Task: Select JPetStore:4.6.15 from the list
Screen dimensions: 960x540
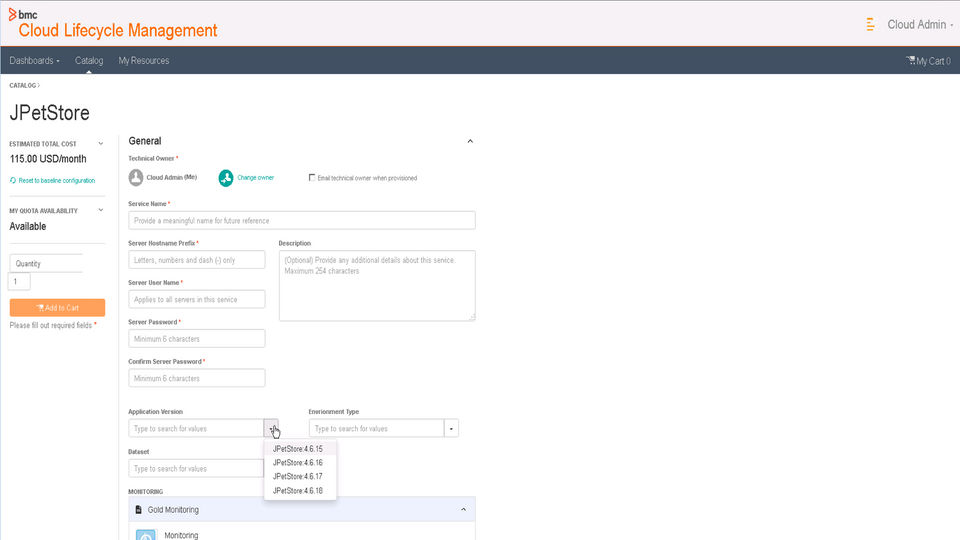Action: (300, 449)
